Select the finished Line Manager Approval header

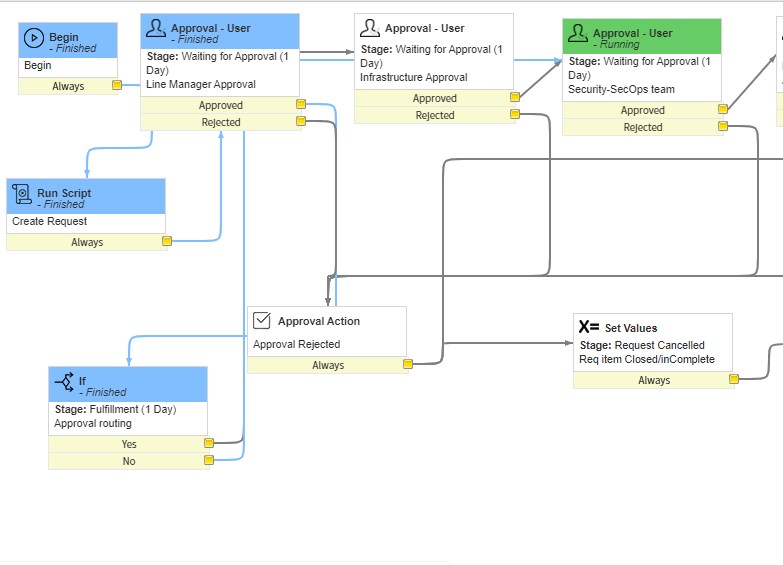coord(220,31)
